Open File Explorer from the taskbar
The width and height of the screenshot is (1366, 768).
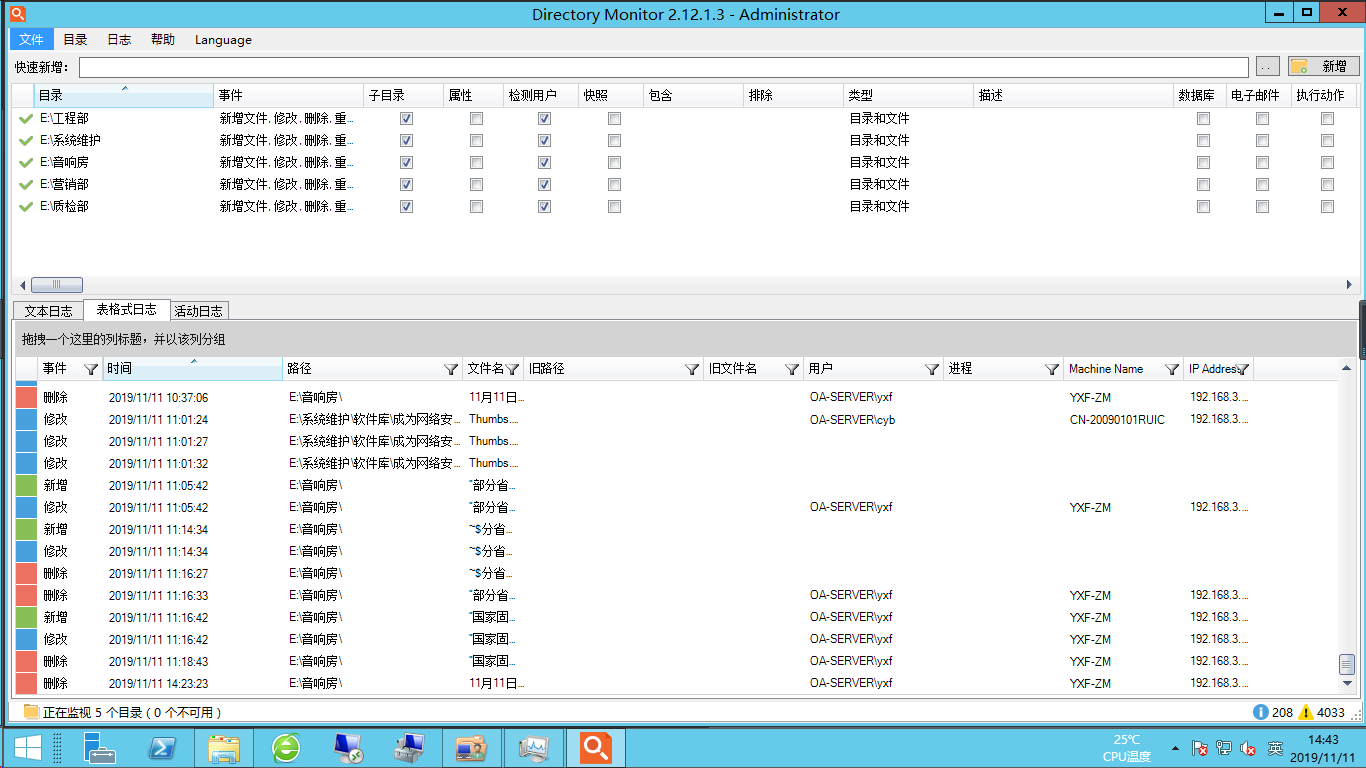pos(224,747)
